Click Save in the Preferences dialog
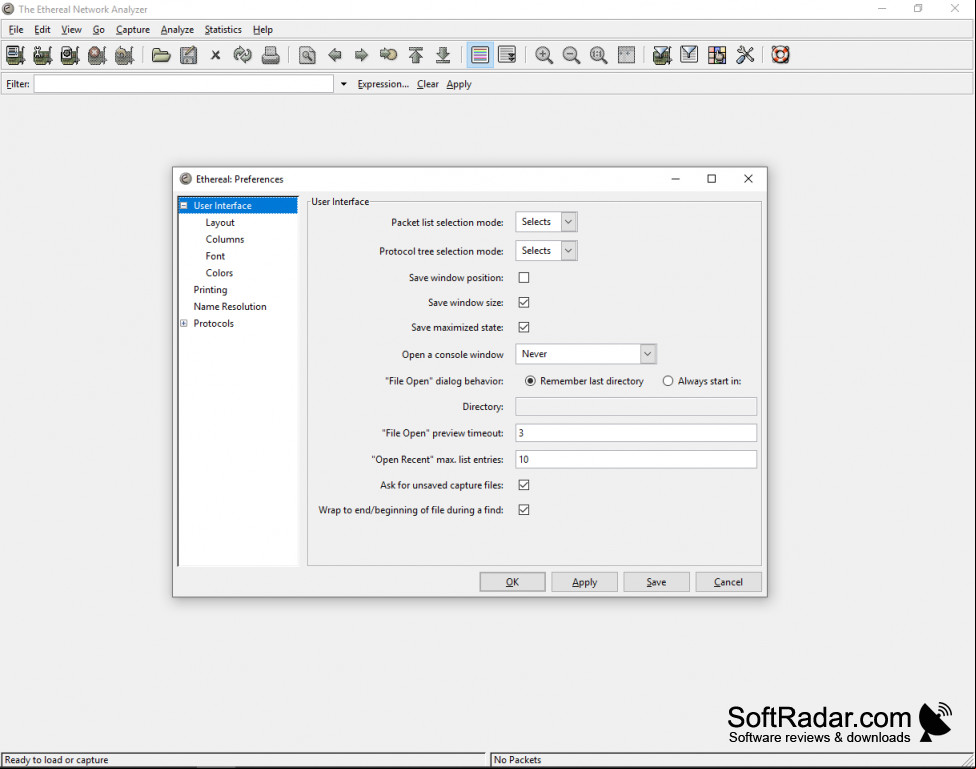976x769 pixels. click(x=656, y=582)
